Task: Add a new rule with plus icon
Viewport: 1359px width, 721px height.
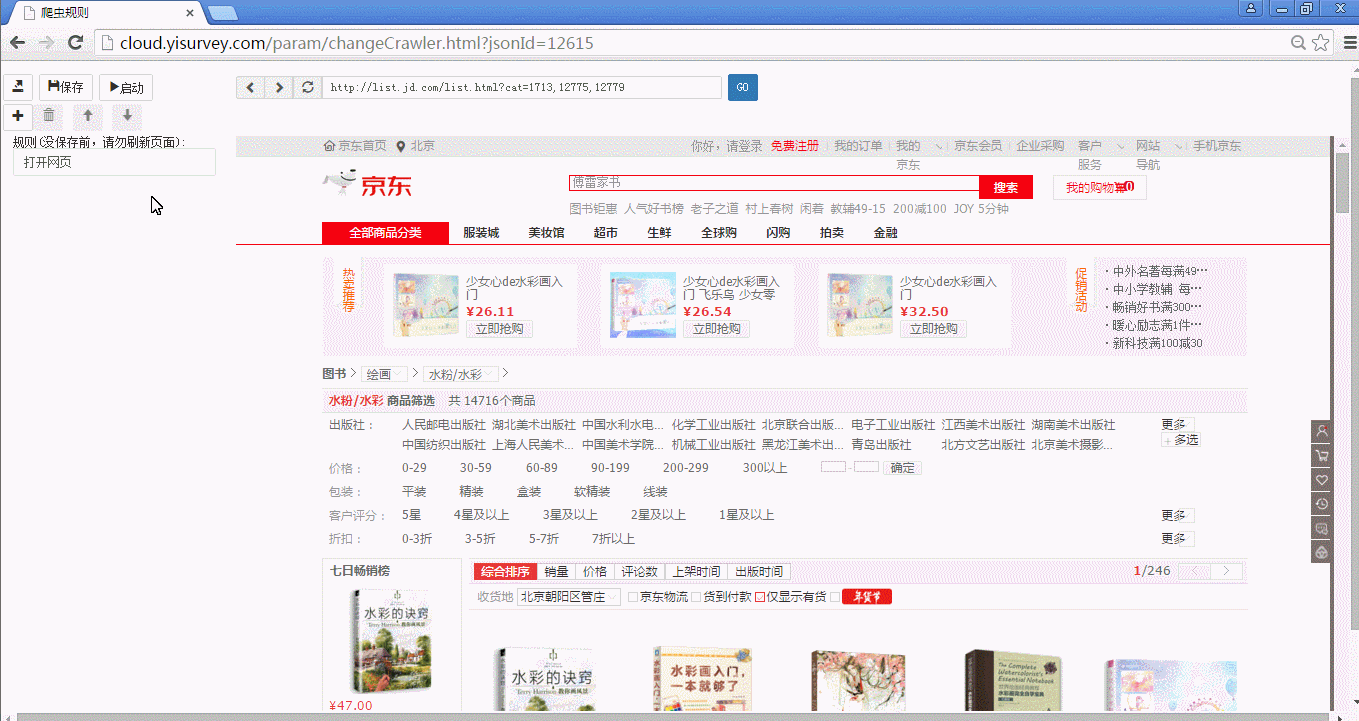Action: pos(18,116)
